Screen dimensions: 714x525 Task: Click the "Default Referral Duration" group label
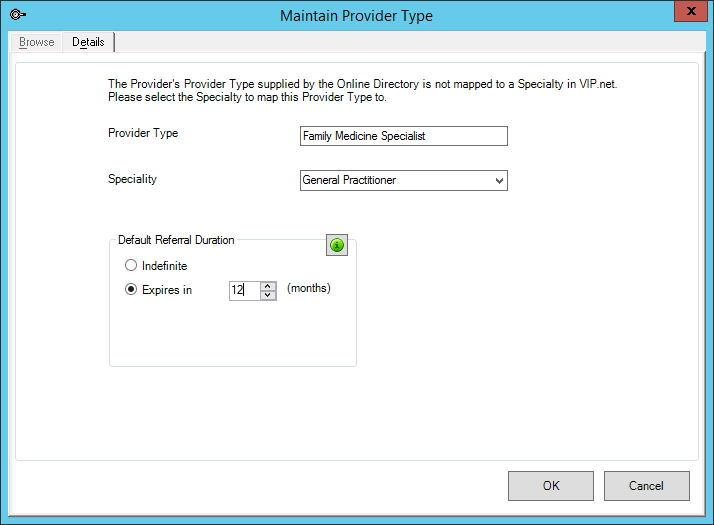(x=176, y=240)
